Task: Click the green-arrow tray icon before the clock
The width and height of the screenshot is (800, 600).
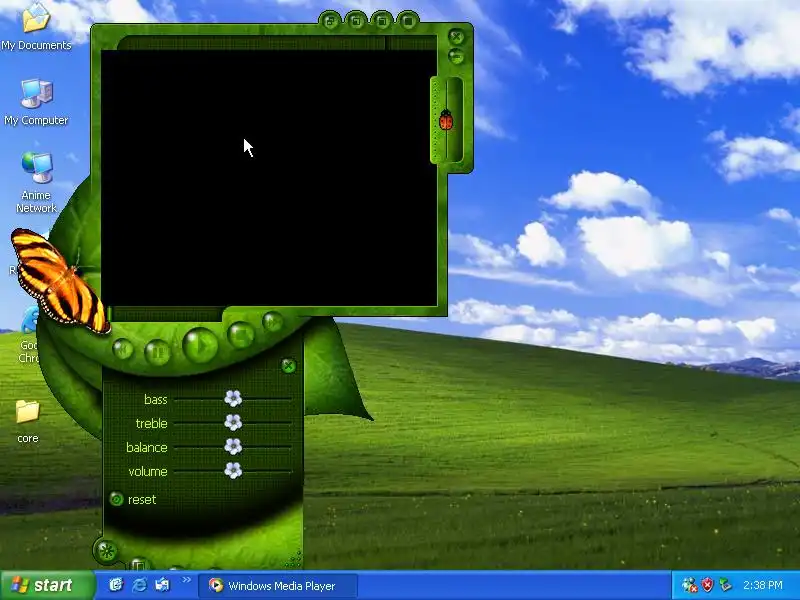Action: click(725, 585)
